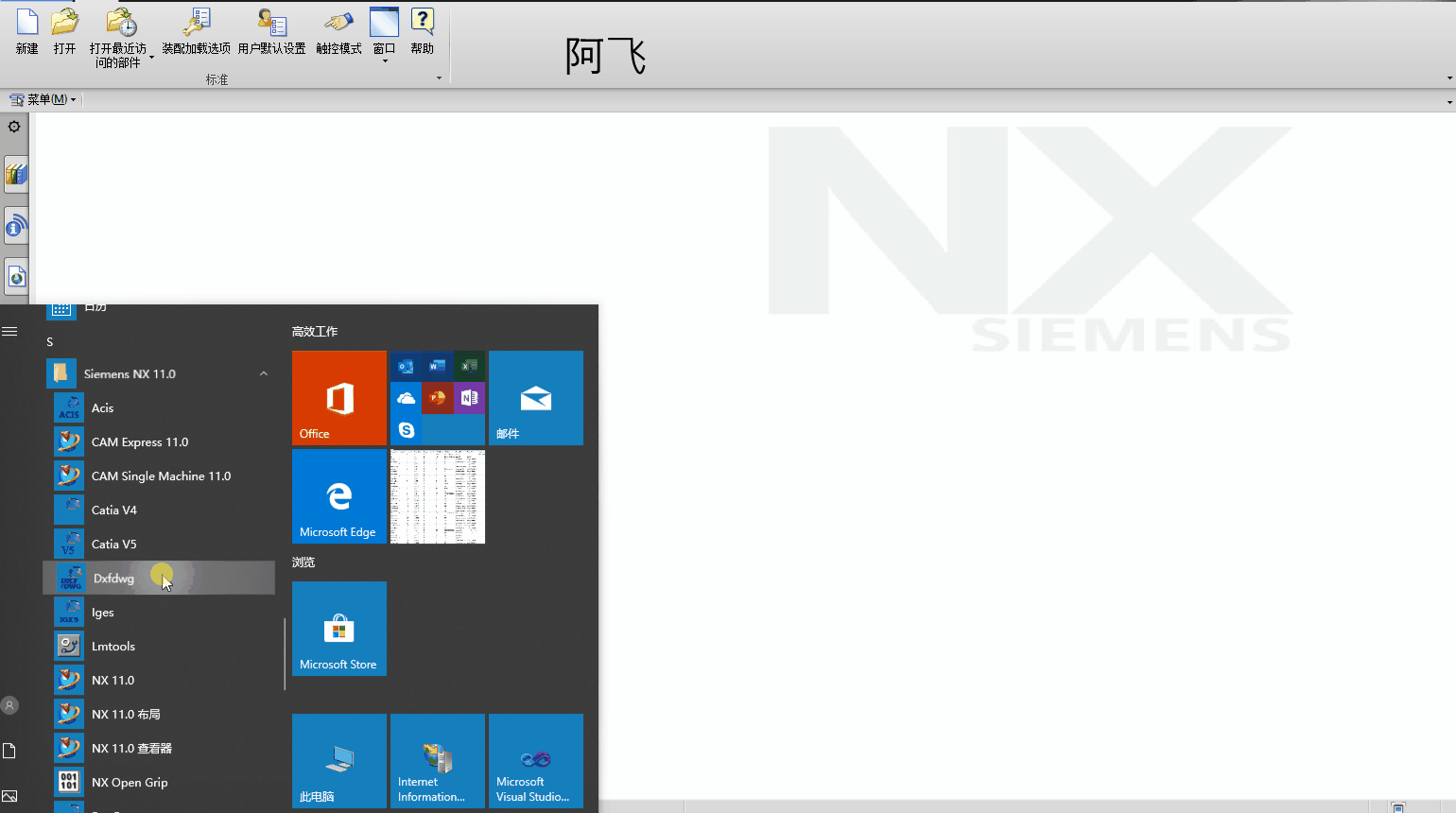The width and height of the screenshot is (1456, 813).
Task: Open the resource bar settings gear
Action: (14, 127)
